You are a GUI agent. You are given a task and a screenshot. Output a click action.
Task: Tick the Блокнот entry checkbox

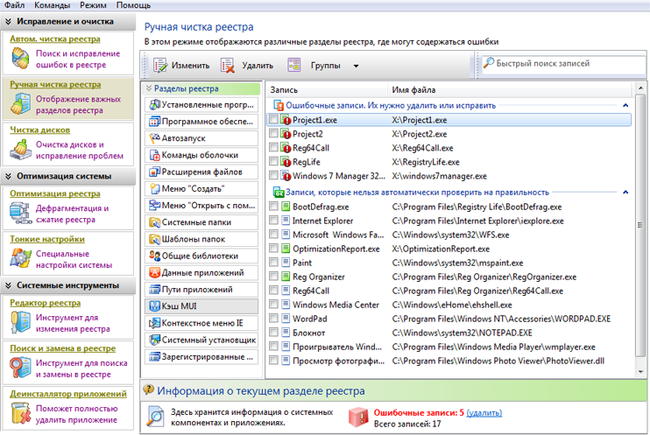coord(273,332)
